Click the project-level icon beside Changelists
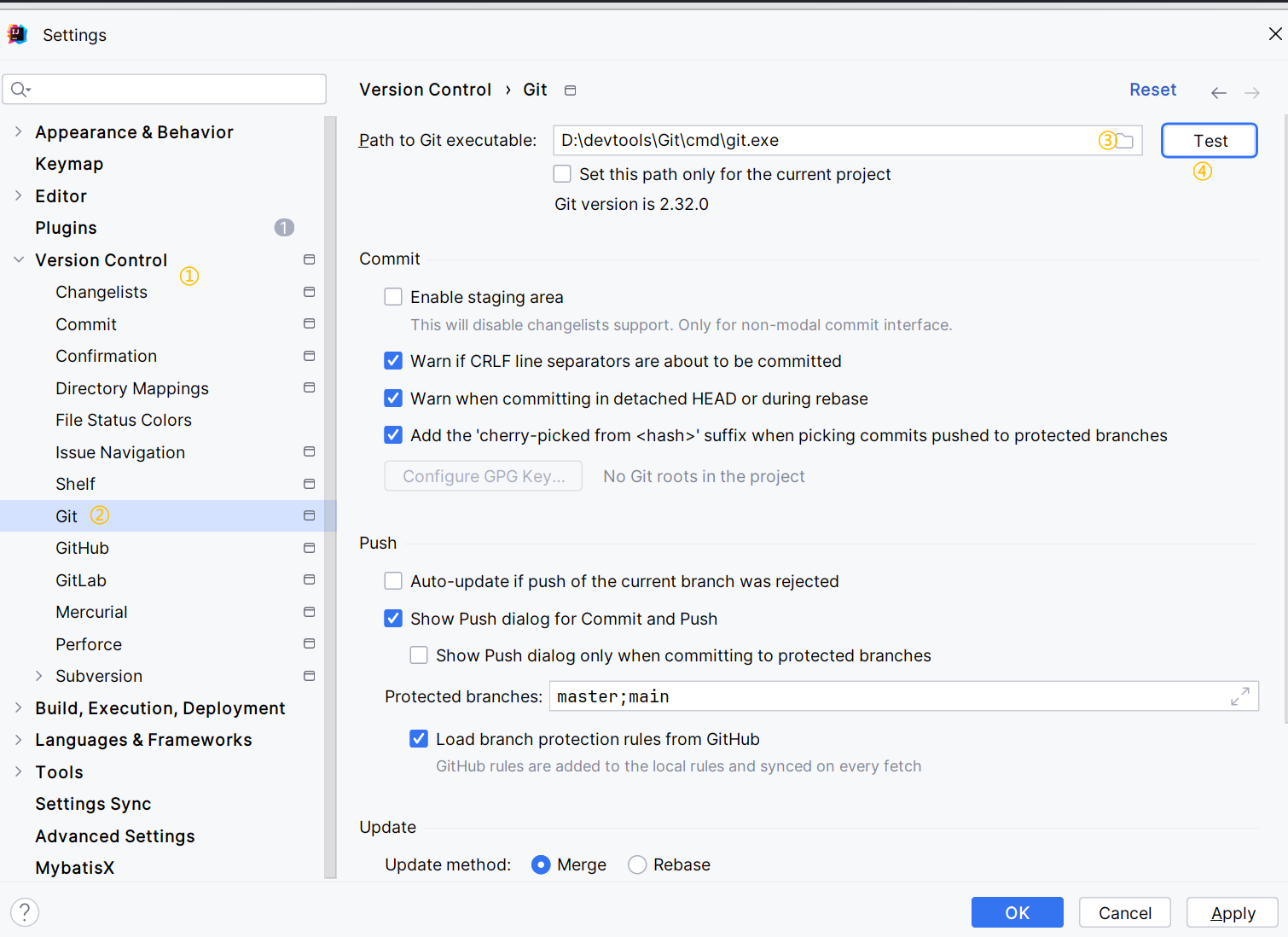1288x937 pixels. (309, 292)
